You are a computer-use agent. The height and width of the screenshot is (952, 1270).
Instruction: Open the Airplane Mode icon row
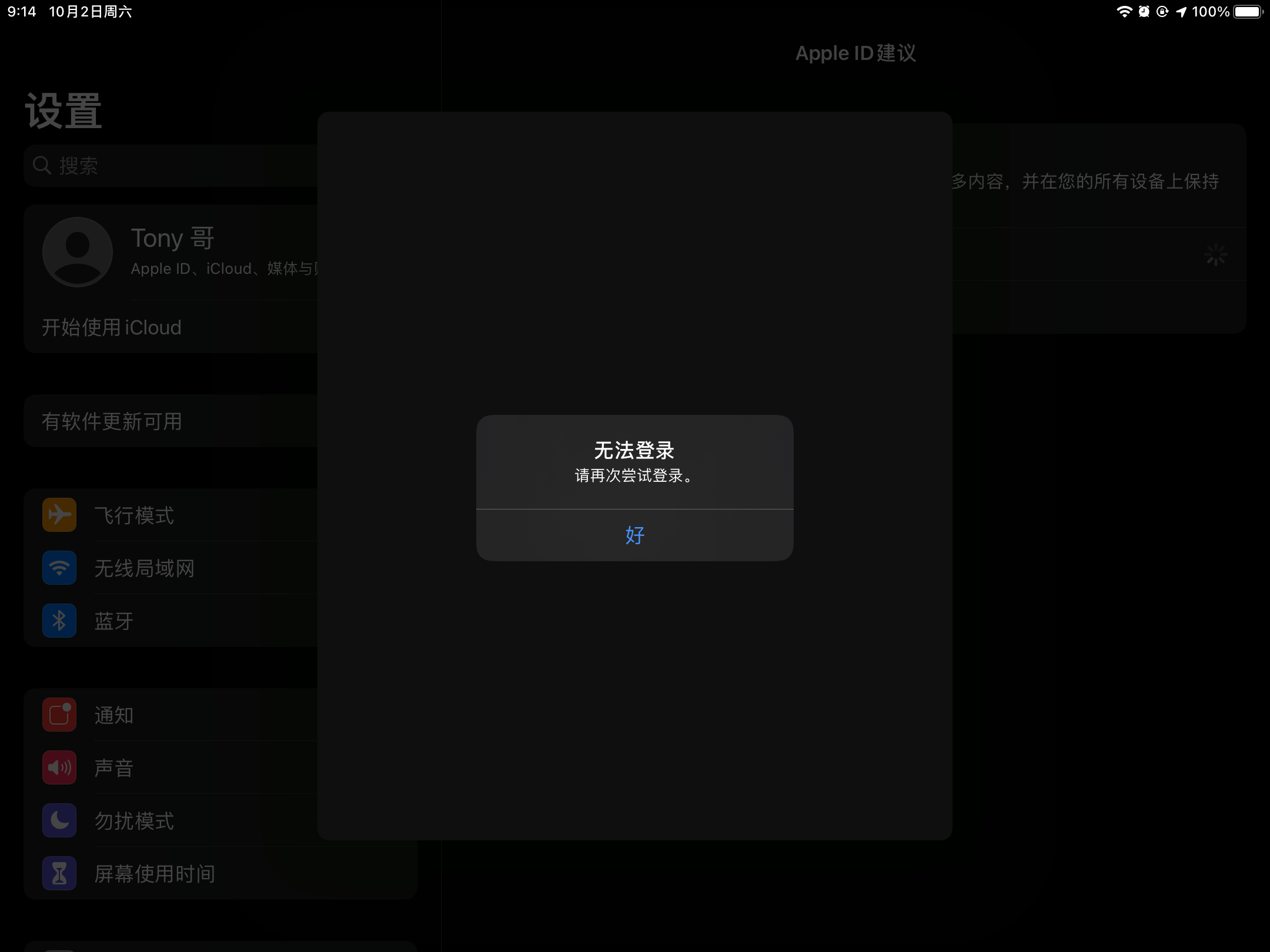(59, 515)
